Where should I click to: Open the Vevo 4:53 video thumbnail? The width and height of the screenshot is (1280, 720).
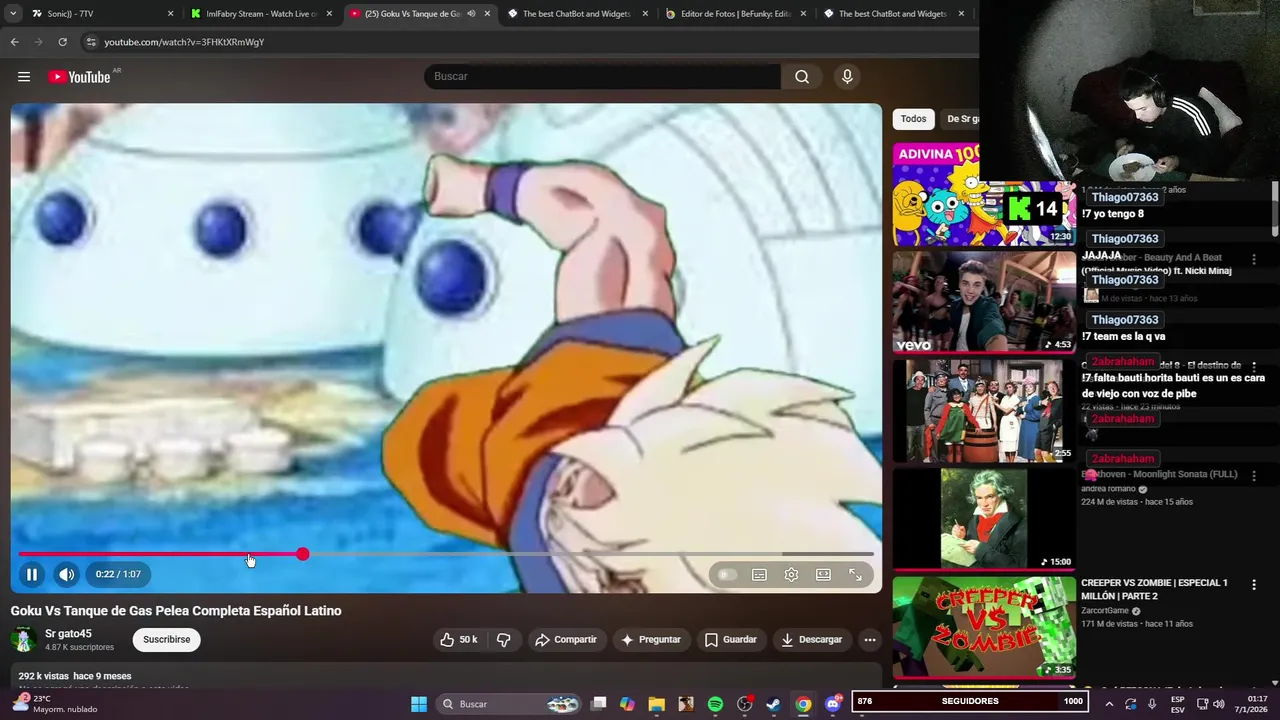984,302
